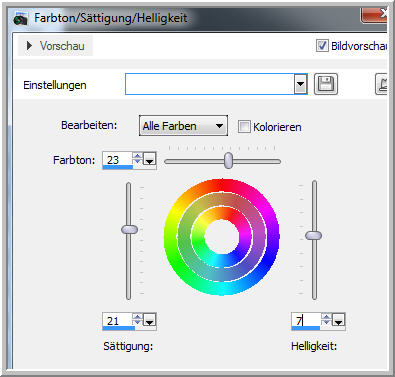Viewport: 395px width, 377px height.
Task: Disable the Bildvorschau checkbox
Action: coord(322,46)
